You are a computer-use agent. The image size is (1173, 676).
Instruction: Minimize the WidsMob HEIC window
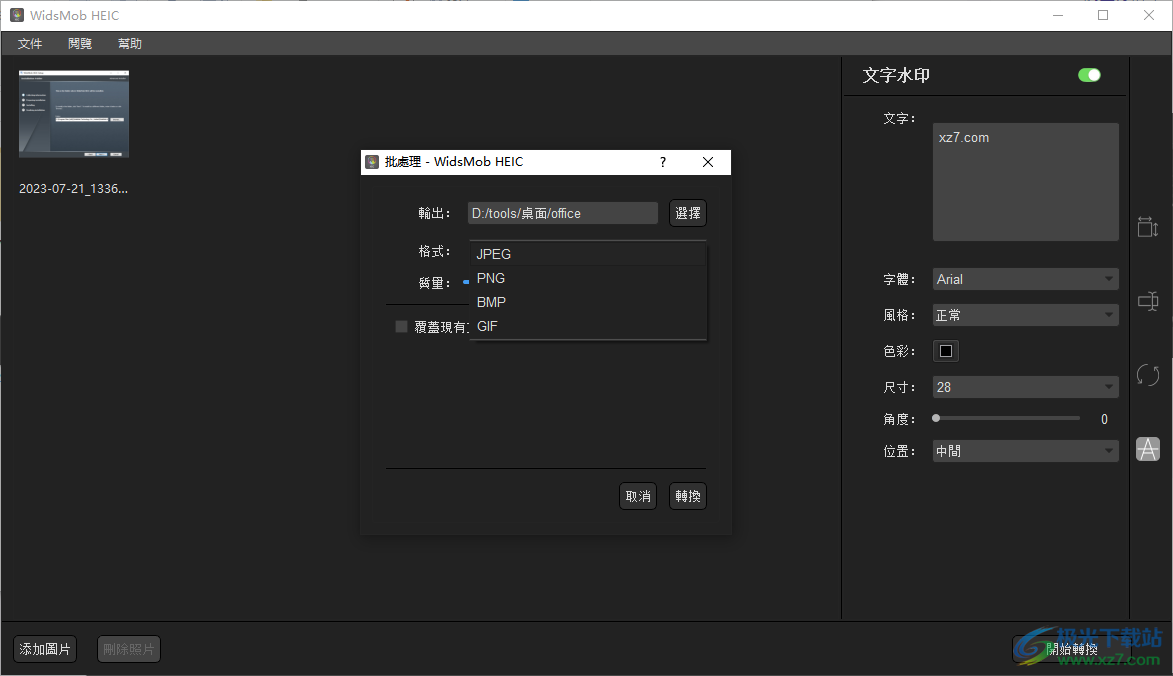click(1058, 15)
